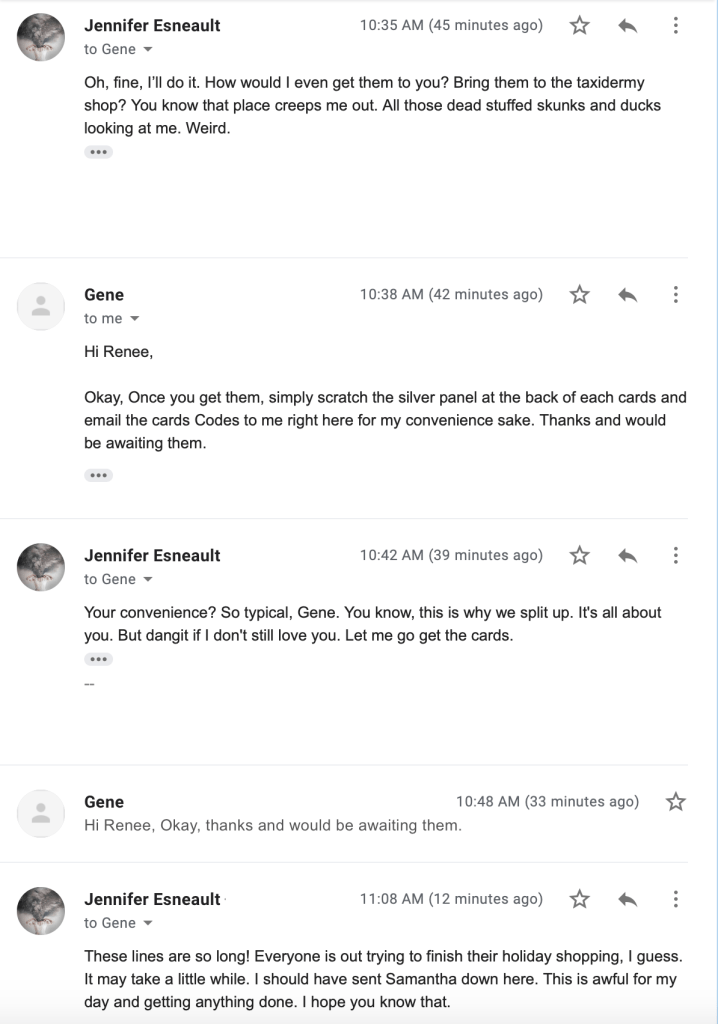Reply to Jennifer's 11:08 AM message
The image size is (718, 1024).
(628, 900)
